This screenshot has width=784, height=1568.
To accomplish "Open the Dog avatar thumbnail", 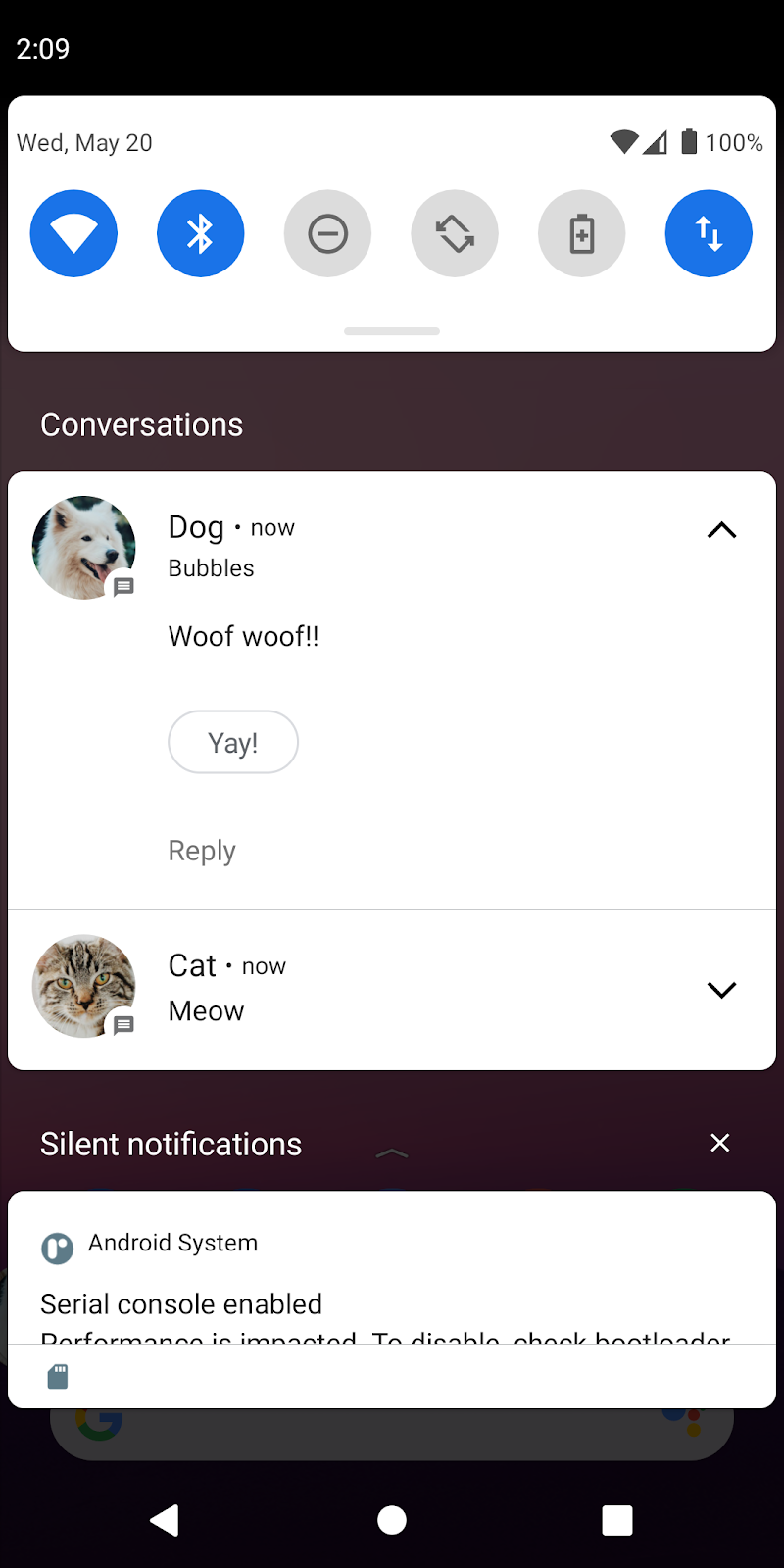I will (x=84, y=548).
